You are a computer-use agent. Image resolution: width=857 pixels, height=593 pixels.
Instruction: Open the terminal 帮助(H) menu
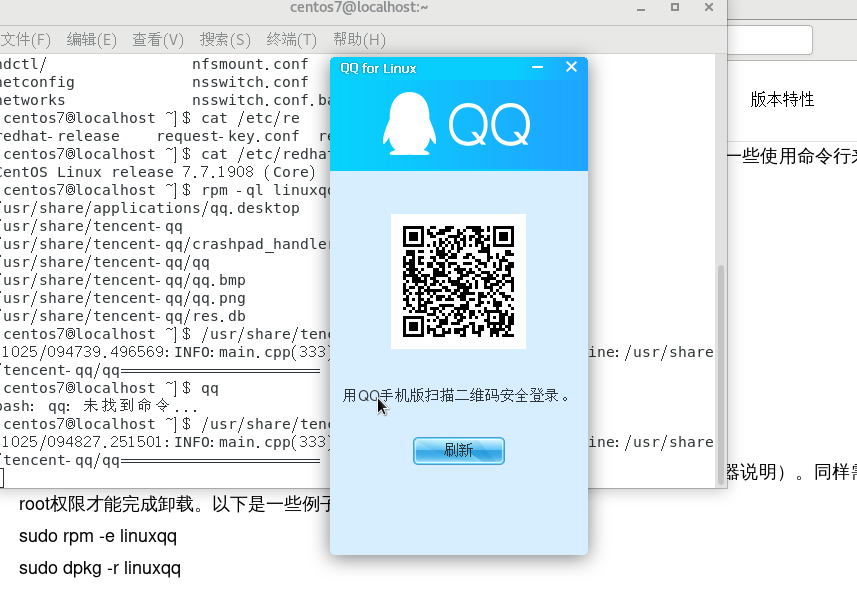coord(359,39)
